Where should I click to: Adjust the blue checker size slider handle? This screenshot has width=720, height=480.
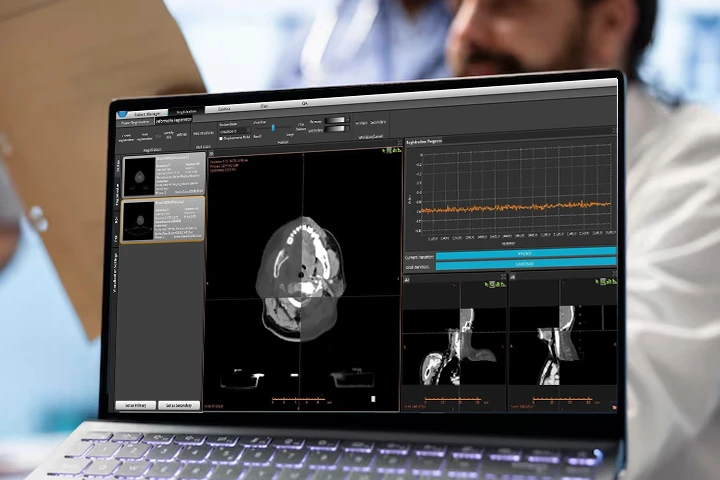tap(273, 128)
